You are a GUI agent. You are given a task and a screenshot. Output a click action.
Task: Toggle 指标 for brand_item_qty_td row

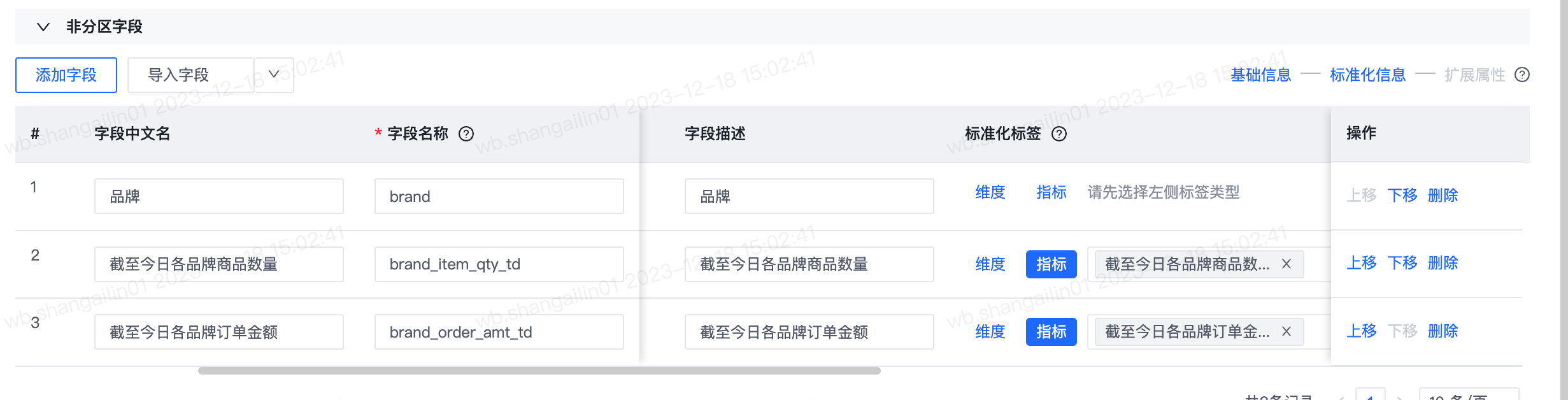tap(1051, 264)
